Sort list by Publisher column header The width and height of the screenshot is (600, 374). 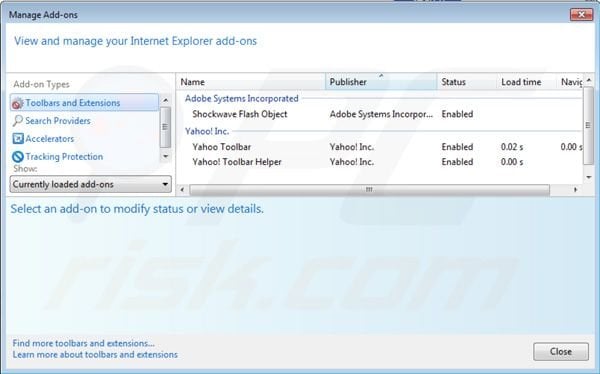coord(381,82)
